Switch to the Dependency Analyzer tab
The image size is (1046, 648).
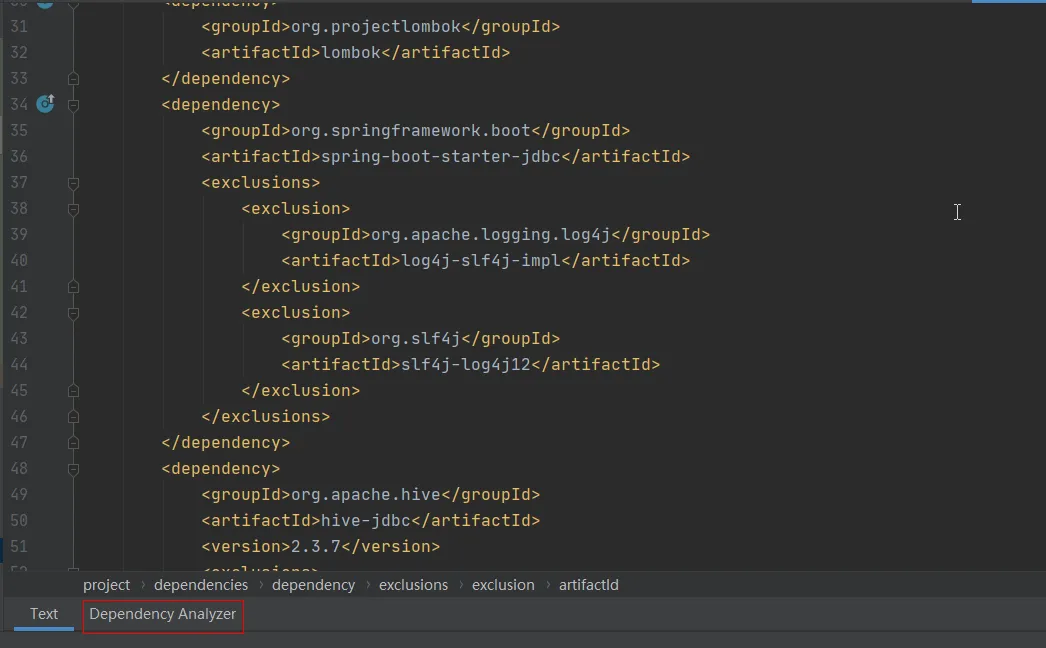[163, 614]
